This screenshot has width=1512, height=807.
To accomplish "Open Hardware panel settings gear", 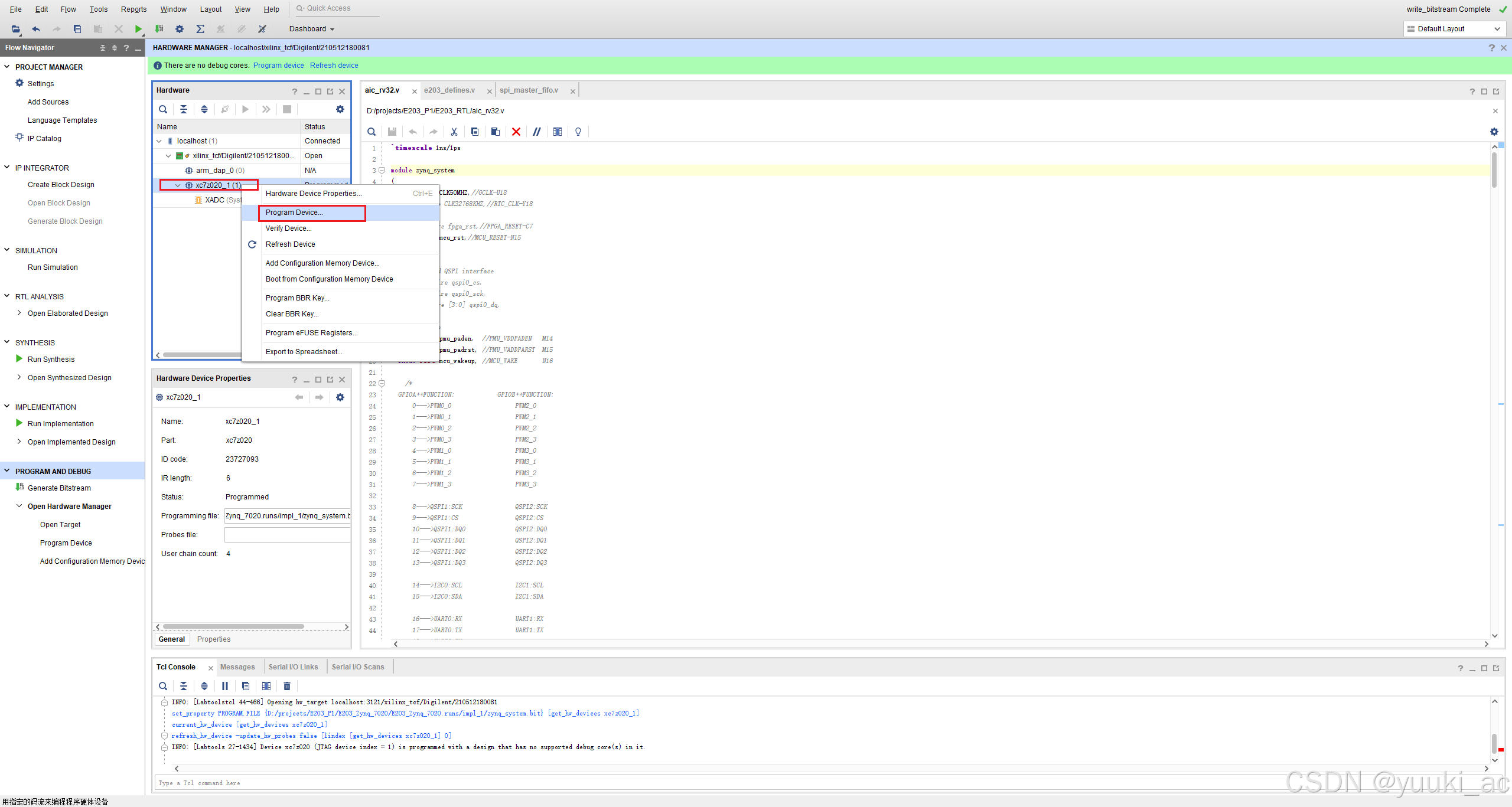I will 340,109.
